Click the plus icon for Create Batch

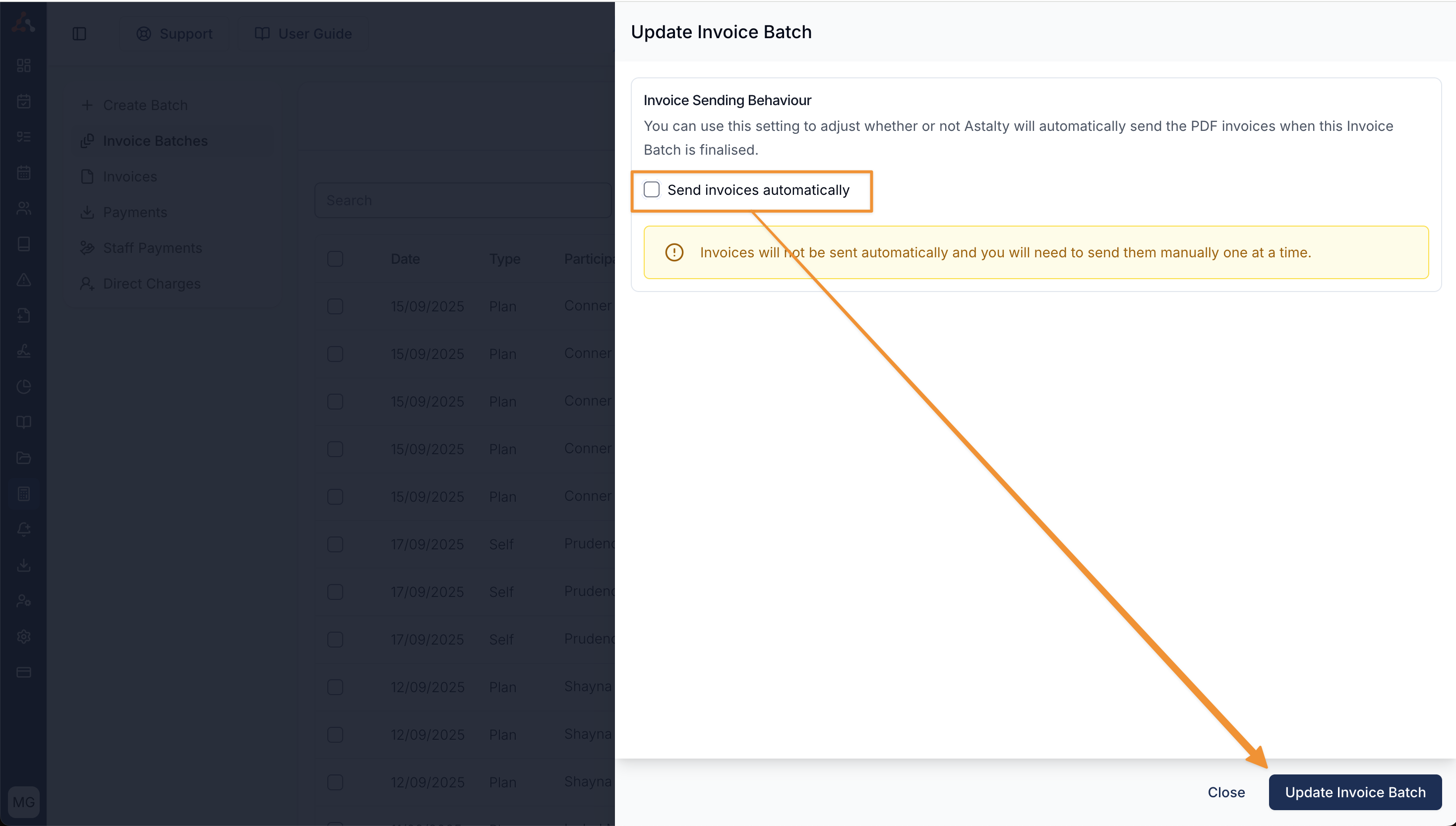point(87,106)
